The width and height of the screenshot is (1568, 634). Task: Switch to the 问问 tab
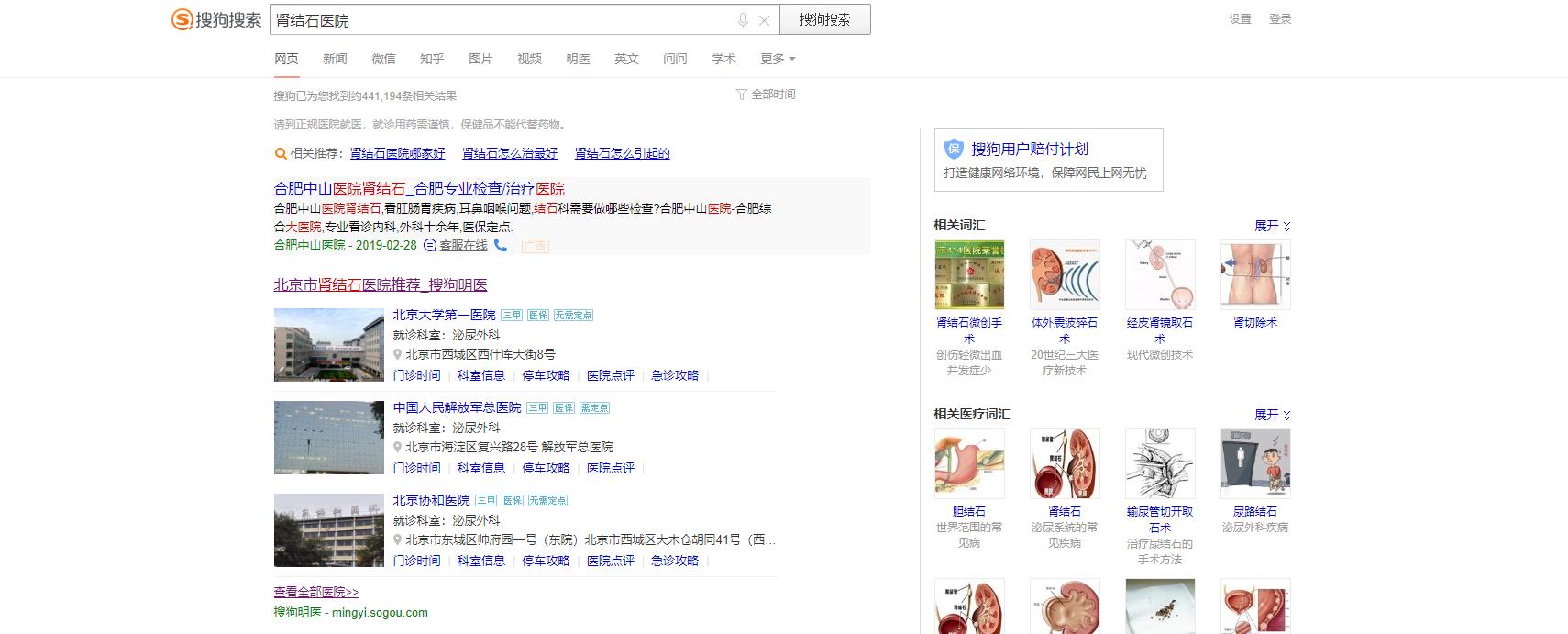click(675, 59)
